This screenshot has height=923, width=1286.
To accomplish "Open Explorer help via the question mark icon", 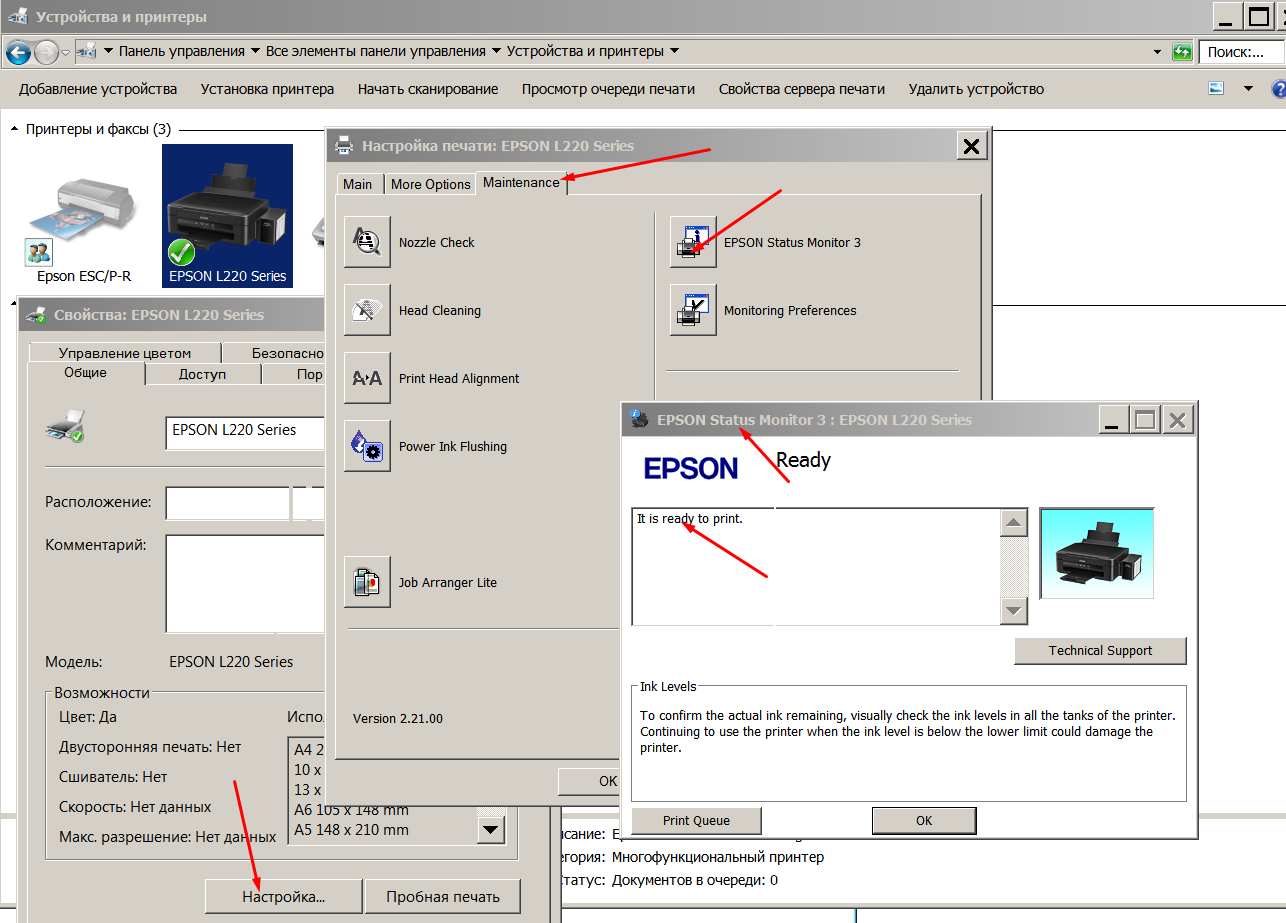I will coord(1278,89).
